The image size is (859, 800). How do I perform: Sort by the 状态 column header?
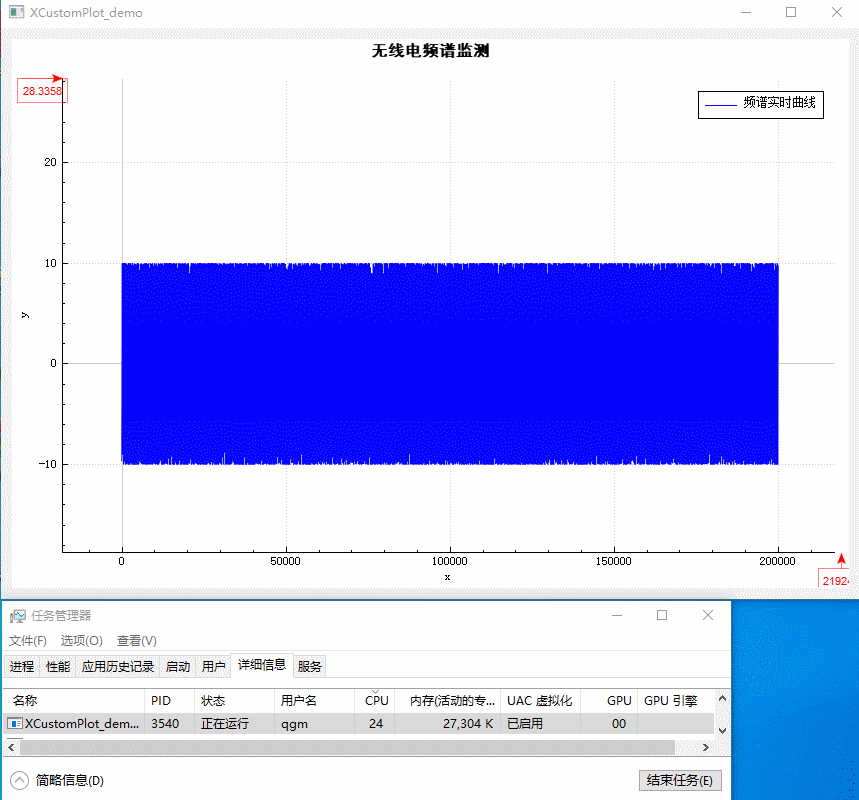click(x=234, y=700)
